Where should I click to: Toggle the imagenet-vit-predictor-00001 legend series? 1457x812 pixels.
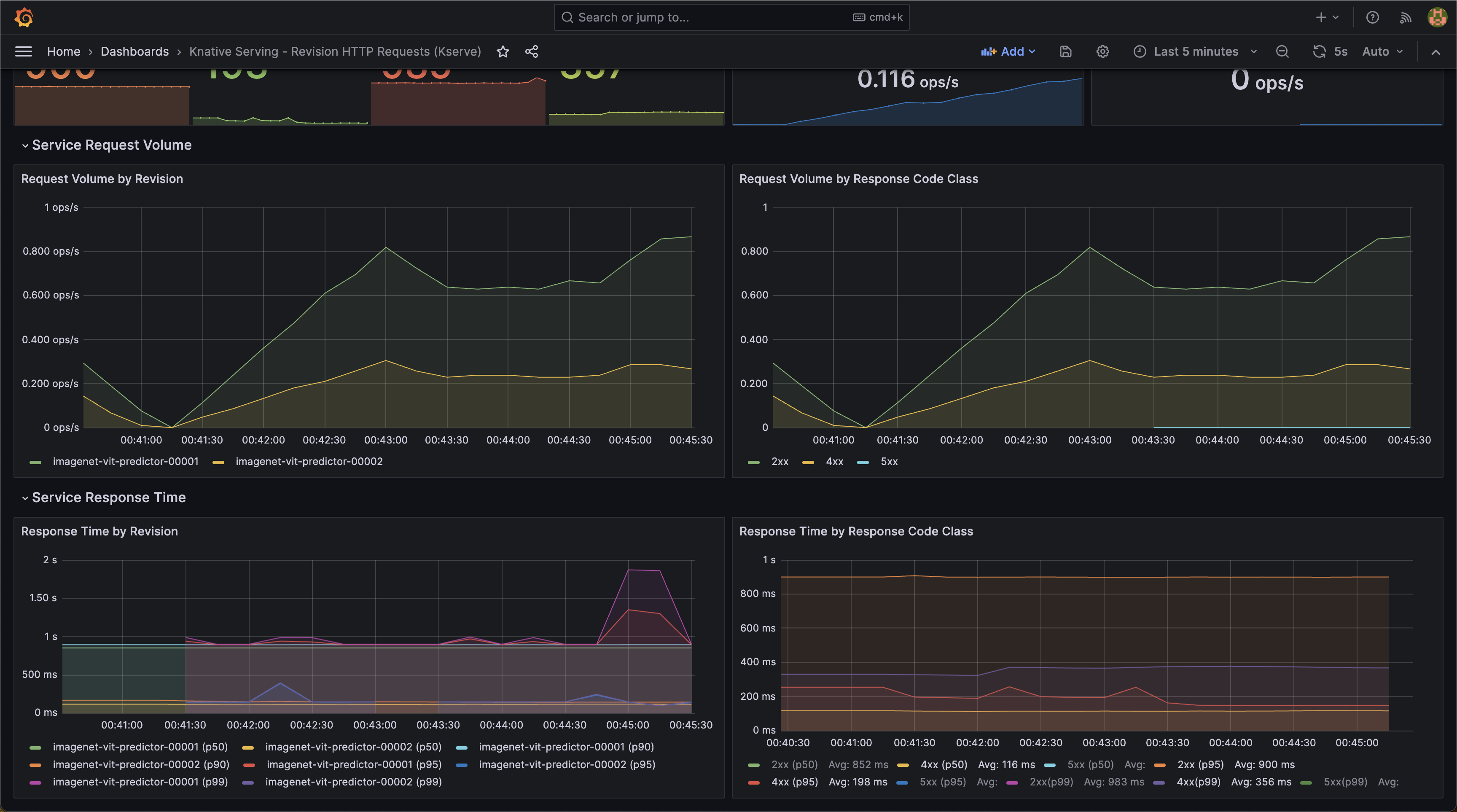[x=126, y=461]
